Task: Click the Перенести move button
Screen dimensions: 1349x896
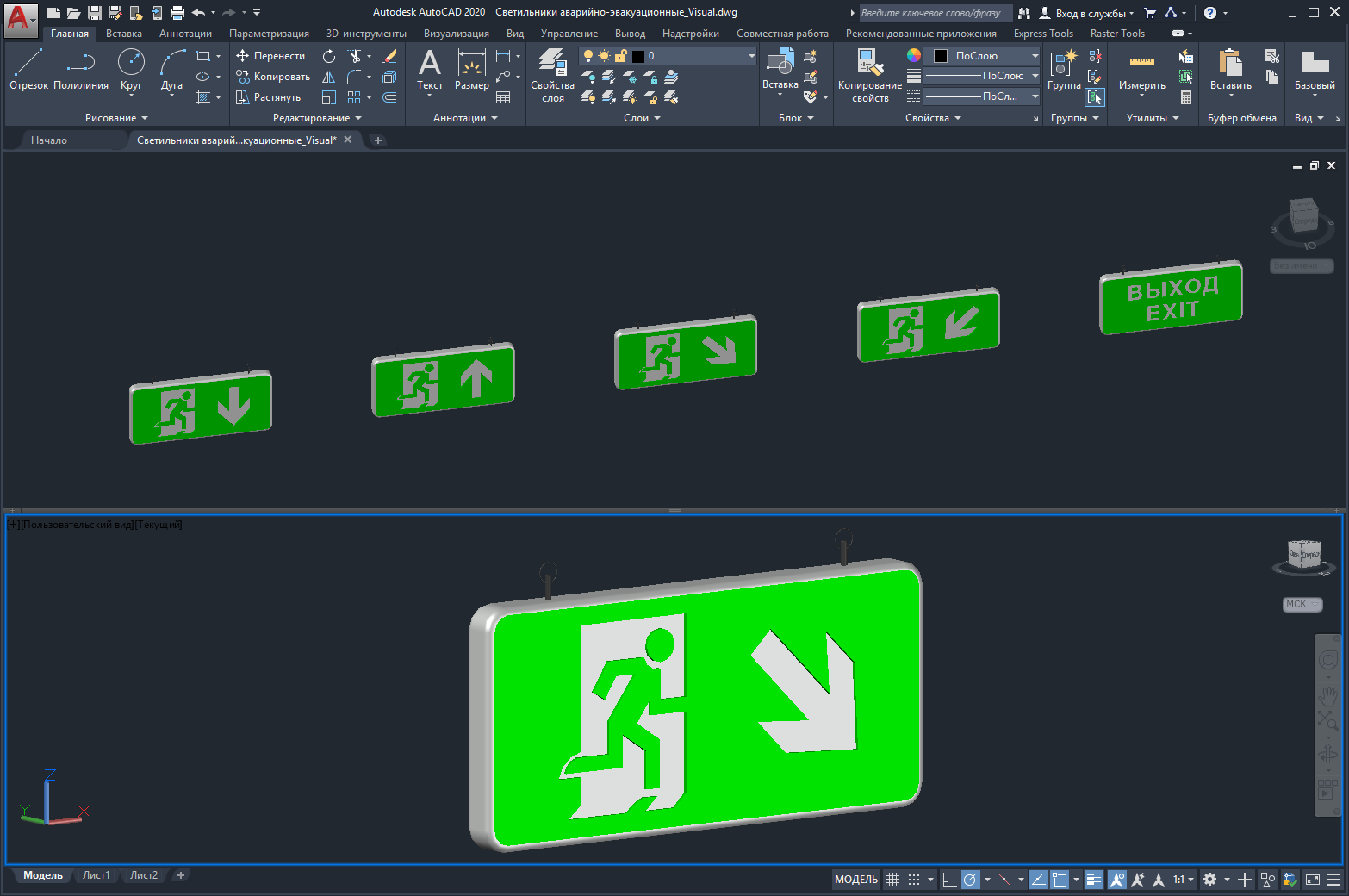Action: coord(271,56)
